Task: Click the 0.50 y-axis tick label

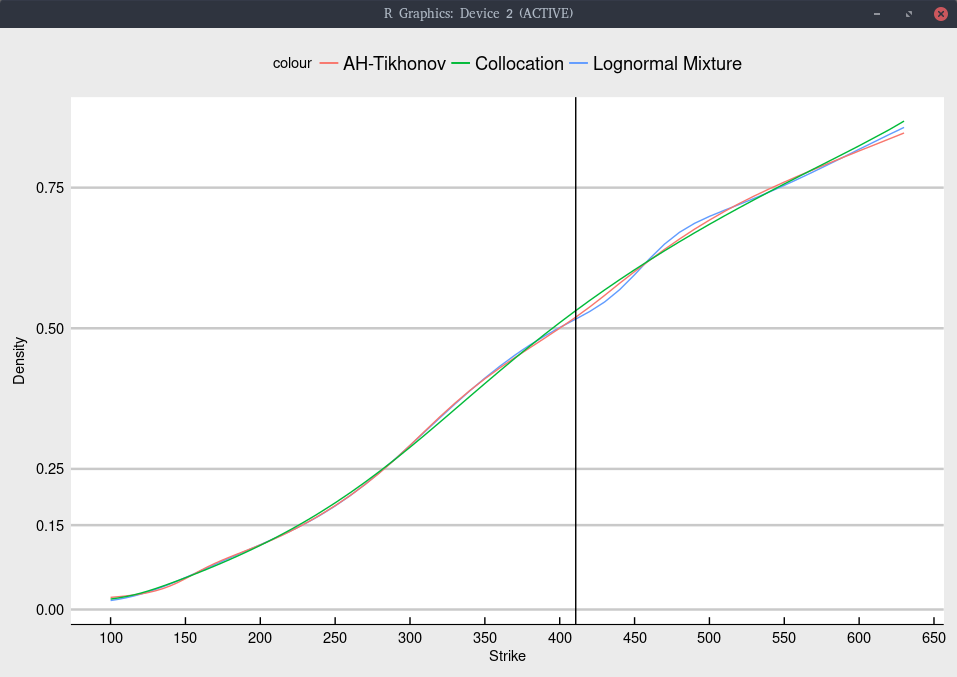Action: point(50,329)
